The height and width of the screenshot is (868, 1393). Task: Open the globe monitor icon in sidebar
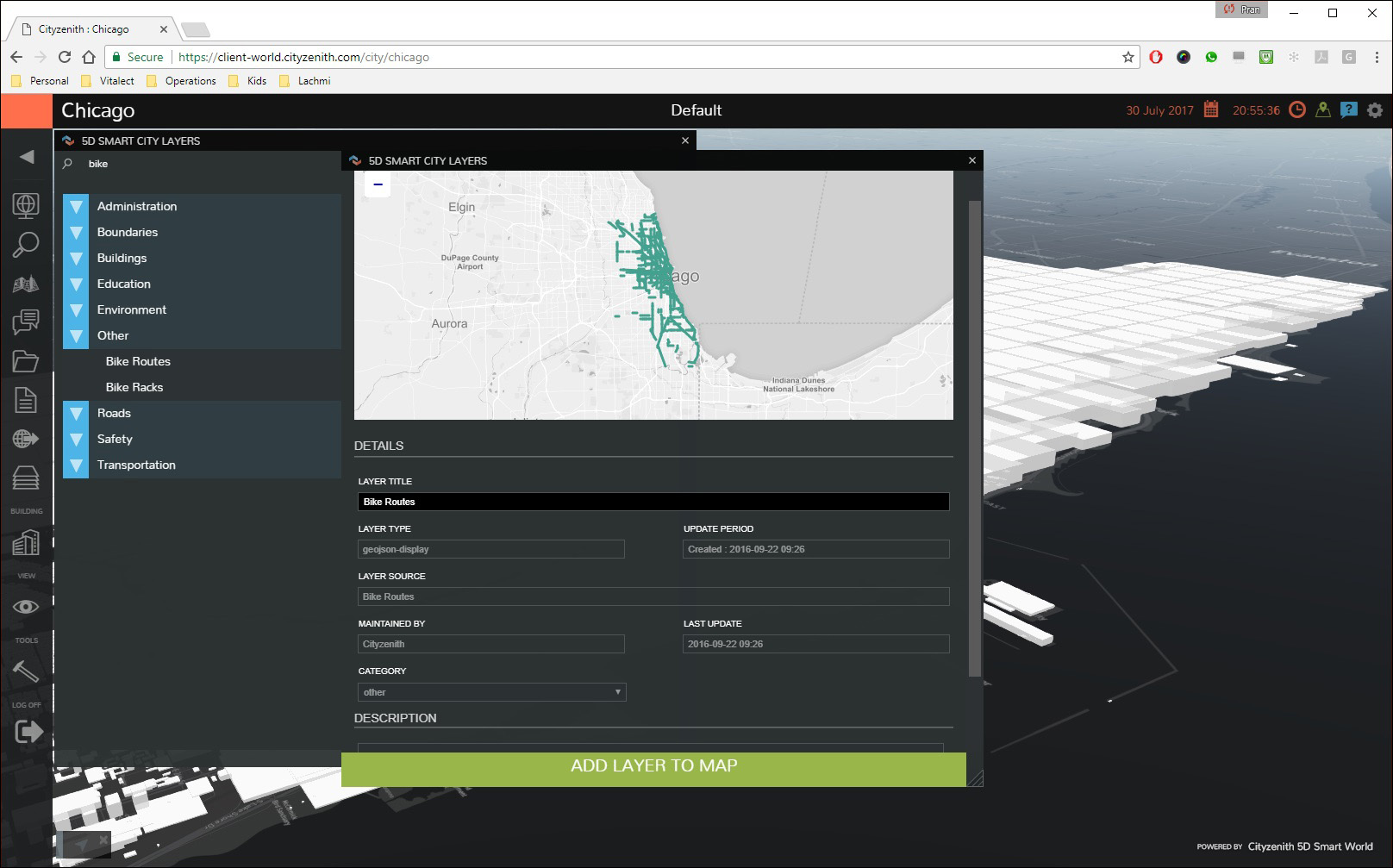[26, 205]
